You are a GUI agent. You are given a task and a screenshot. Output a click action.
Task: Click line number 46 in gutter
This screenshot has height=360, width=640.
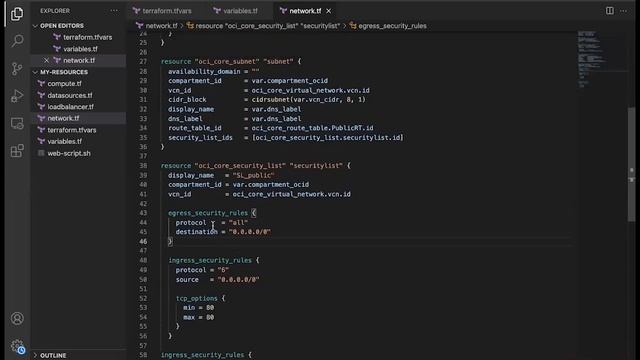(143, 241)
